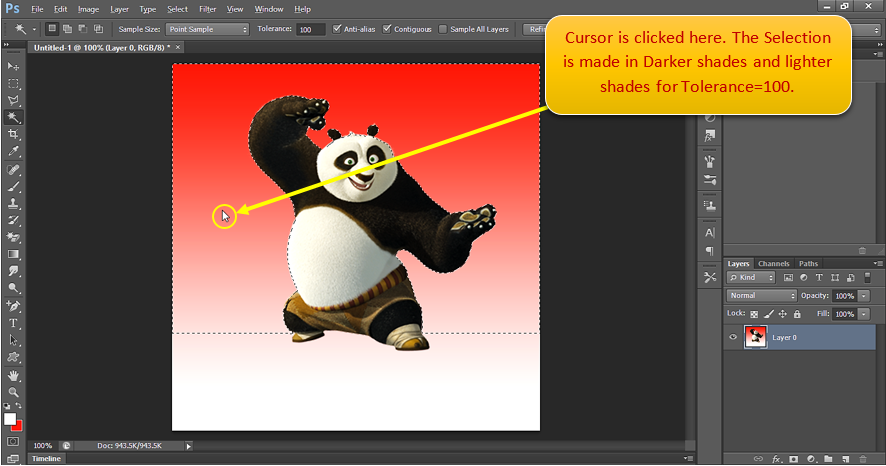
Task: Select the Smudge tool
Action: (x=13, y=271)
